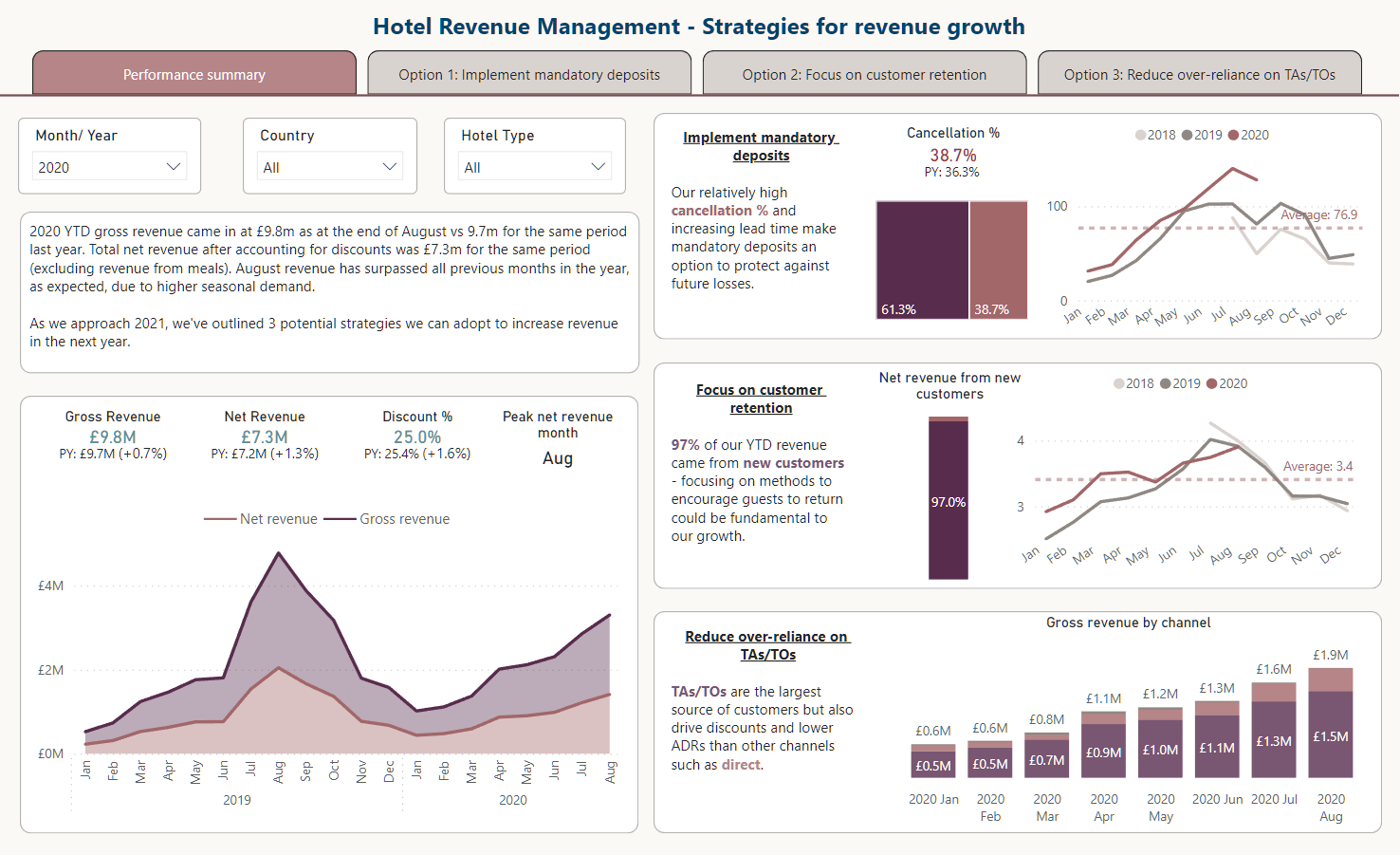The image size is (1400, 855).
Task: Open Option 3: Reduce over-reliance on TAs/TOs tab
Action: pos(1200,74)
